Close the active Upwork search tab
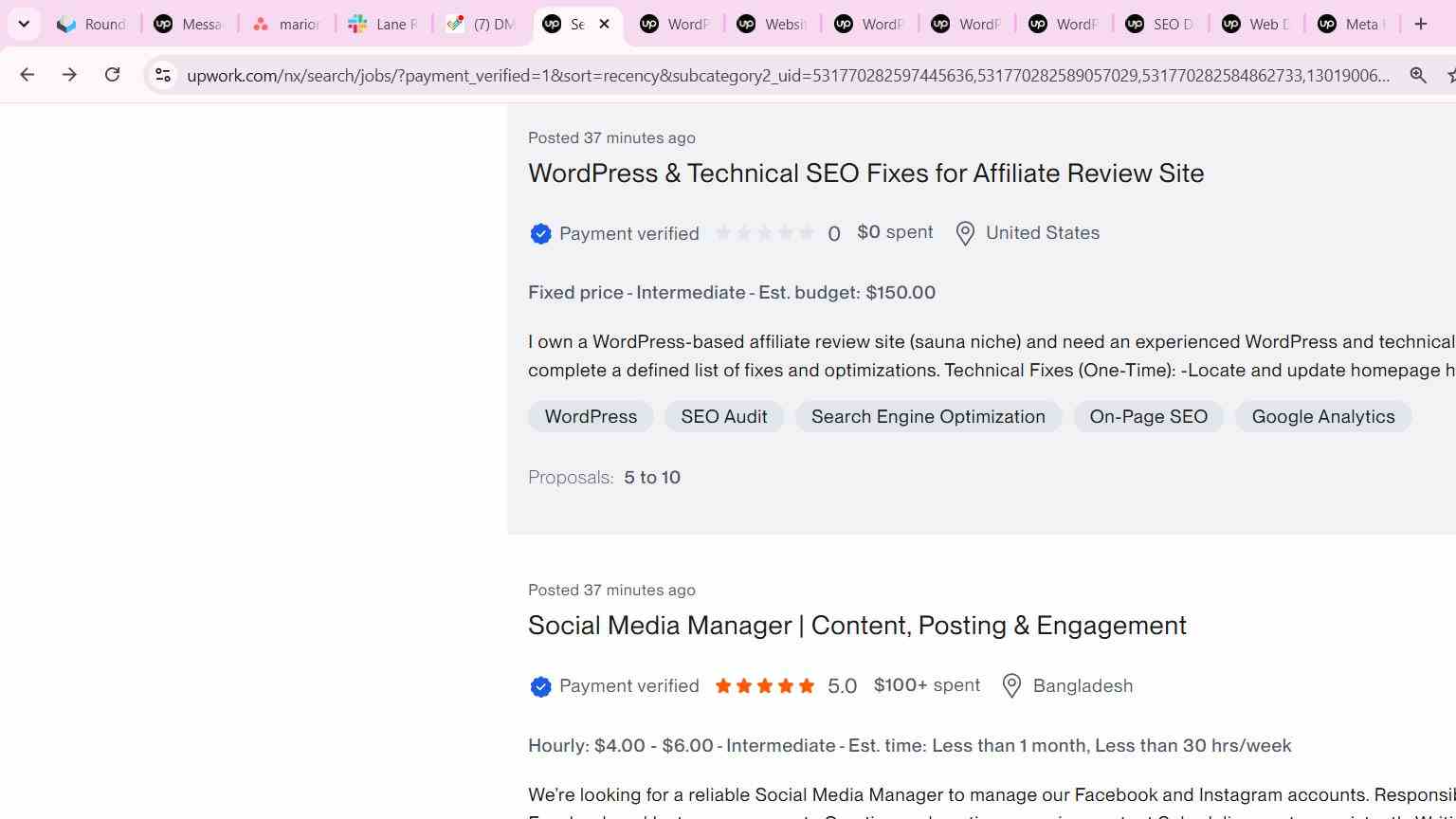This screenshot has width=1456, height=819. click(604, 24)
